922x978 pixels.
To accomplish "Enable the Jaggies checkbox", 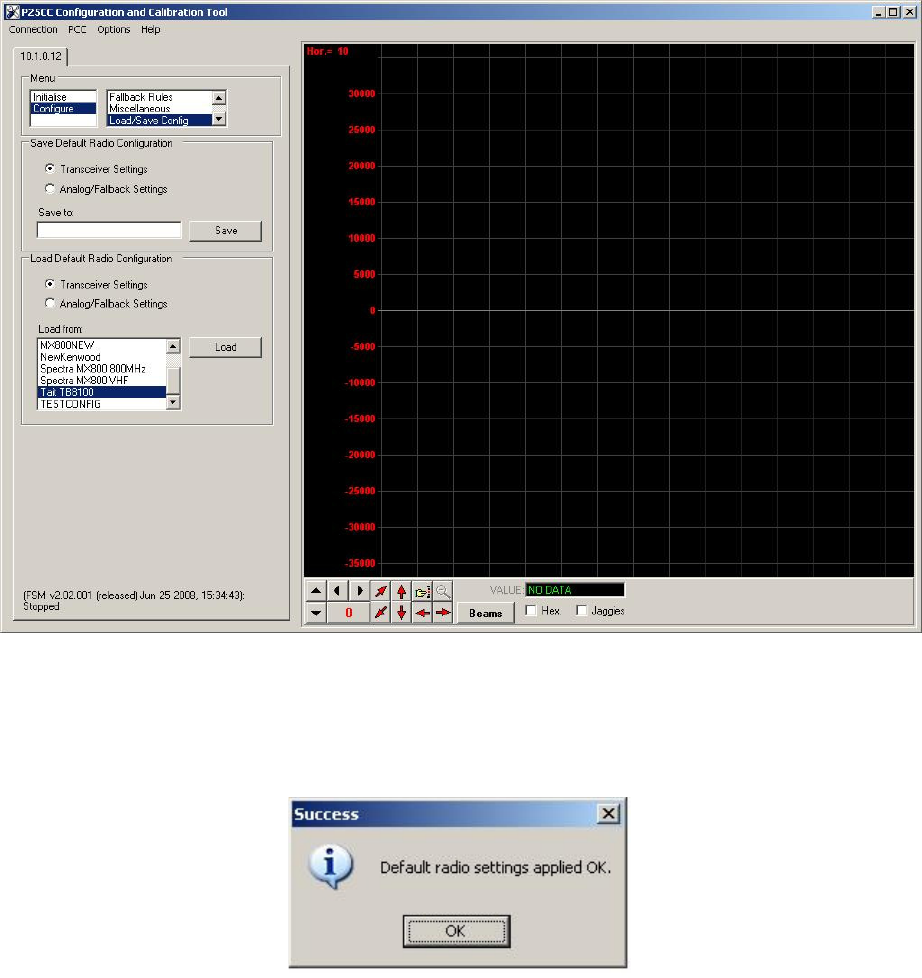I will [x=581, y=611].
